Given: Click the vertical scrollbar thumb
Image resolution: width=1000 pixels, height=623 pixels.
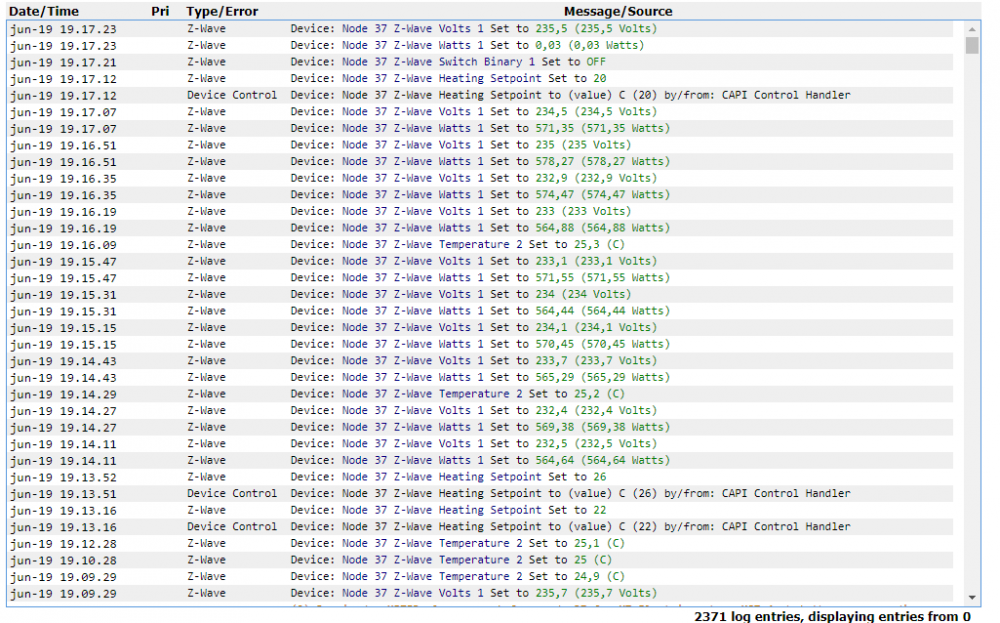Looking at the screenshot, I should tap(971, 45).
